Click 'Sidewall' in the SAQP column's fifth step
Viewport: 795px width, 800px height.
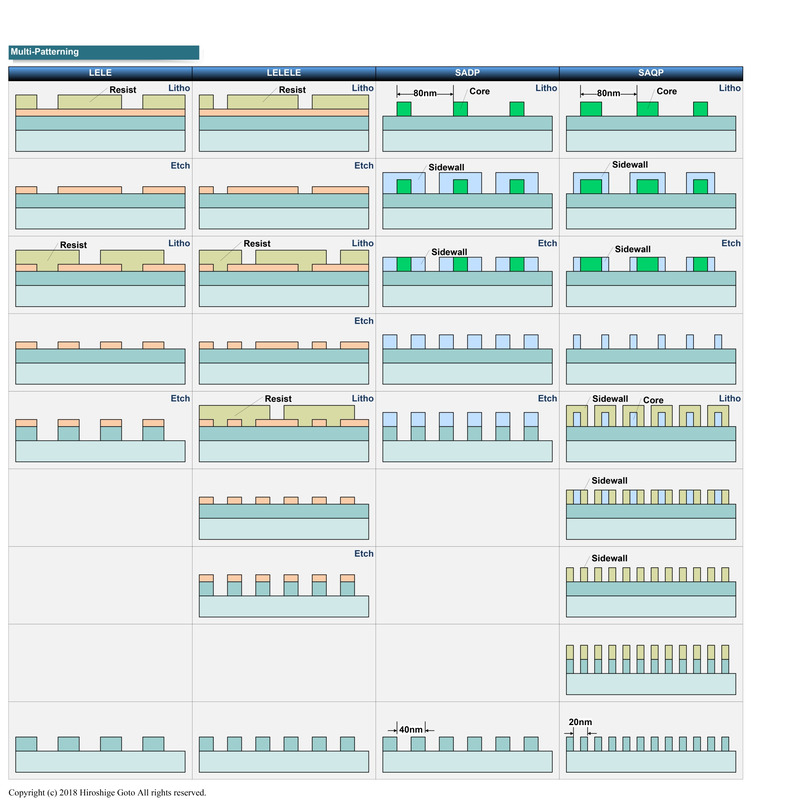point(610,399)
